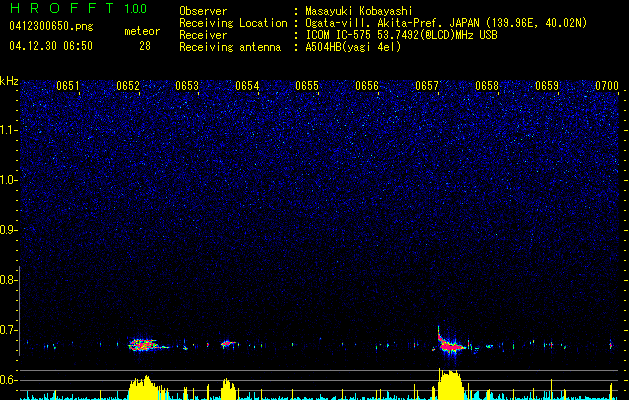The image size is (629, 400).
Task: Click the 0700 time marker
Action: (607, 87)
